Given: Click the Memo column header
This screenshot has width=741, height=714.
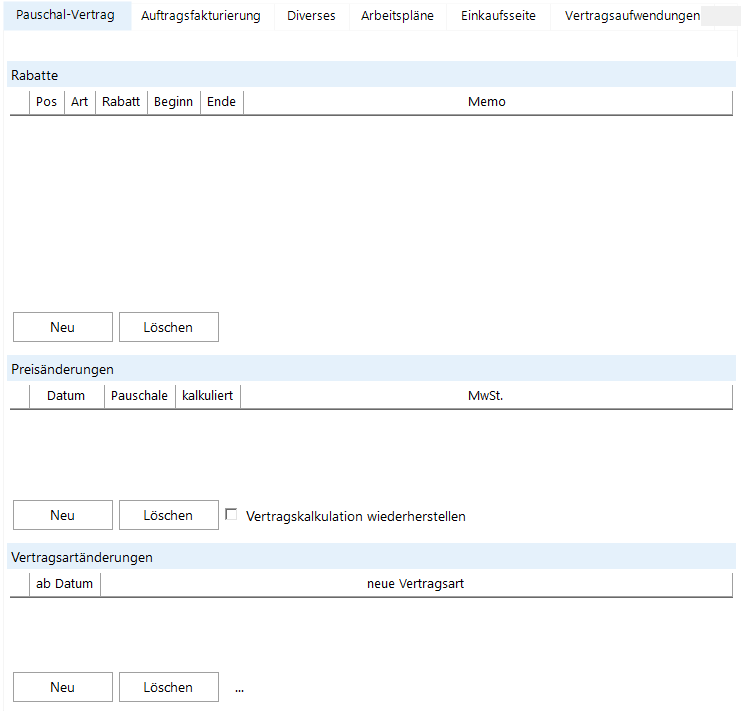Looking at the screenshot, I should pos(487,102).
